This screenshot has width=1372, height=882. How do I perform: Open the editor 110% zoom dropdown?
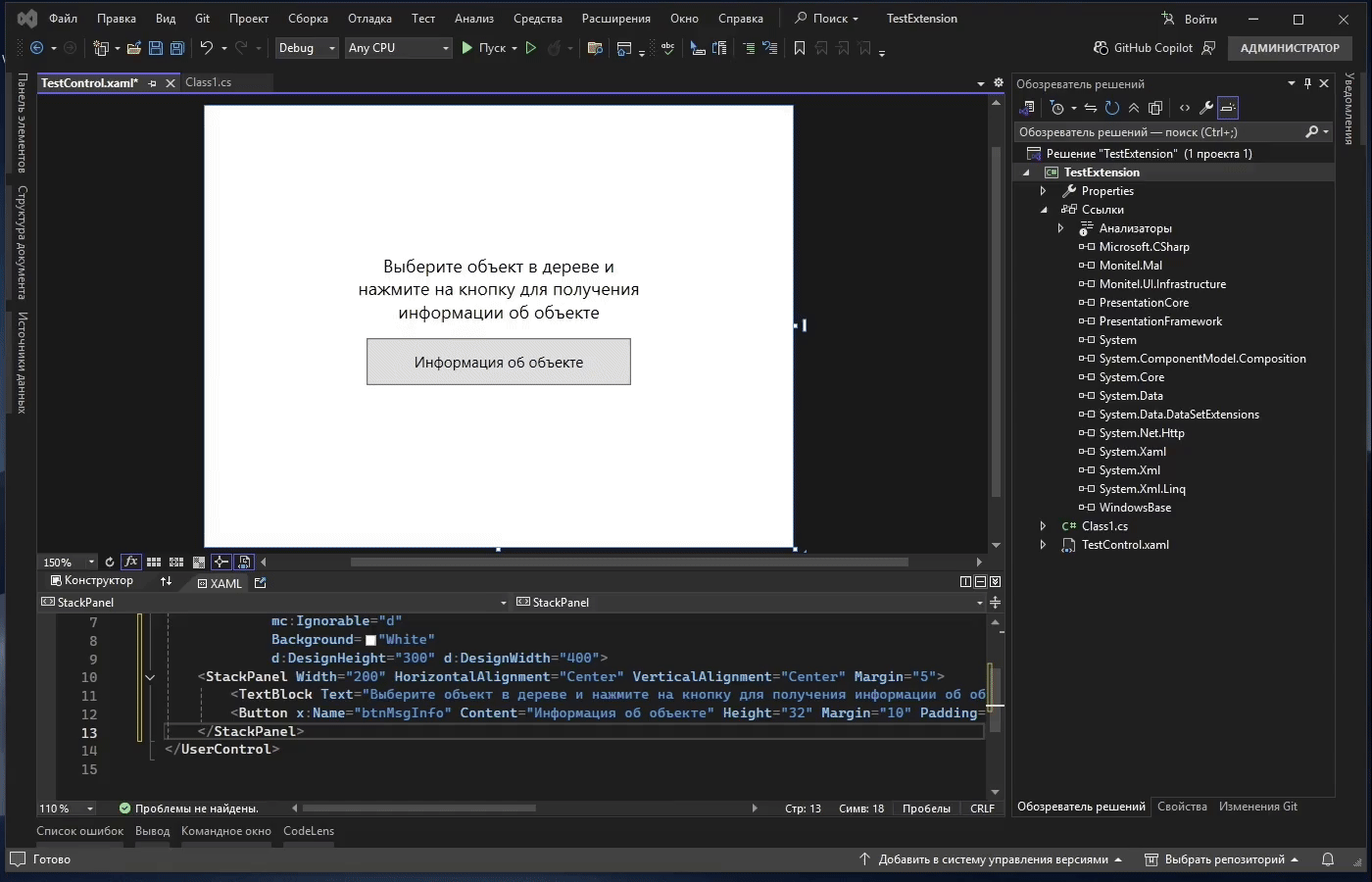tap(66, 808)
